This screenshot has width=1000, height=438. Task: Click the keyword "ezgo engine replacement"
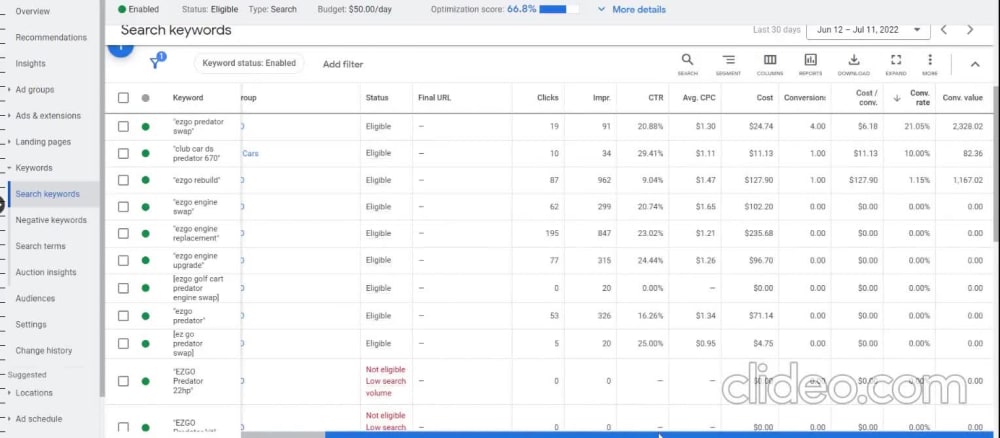click(x=196, y=233)
